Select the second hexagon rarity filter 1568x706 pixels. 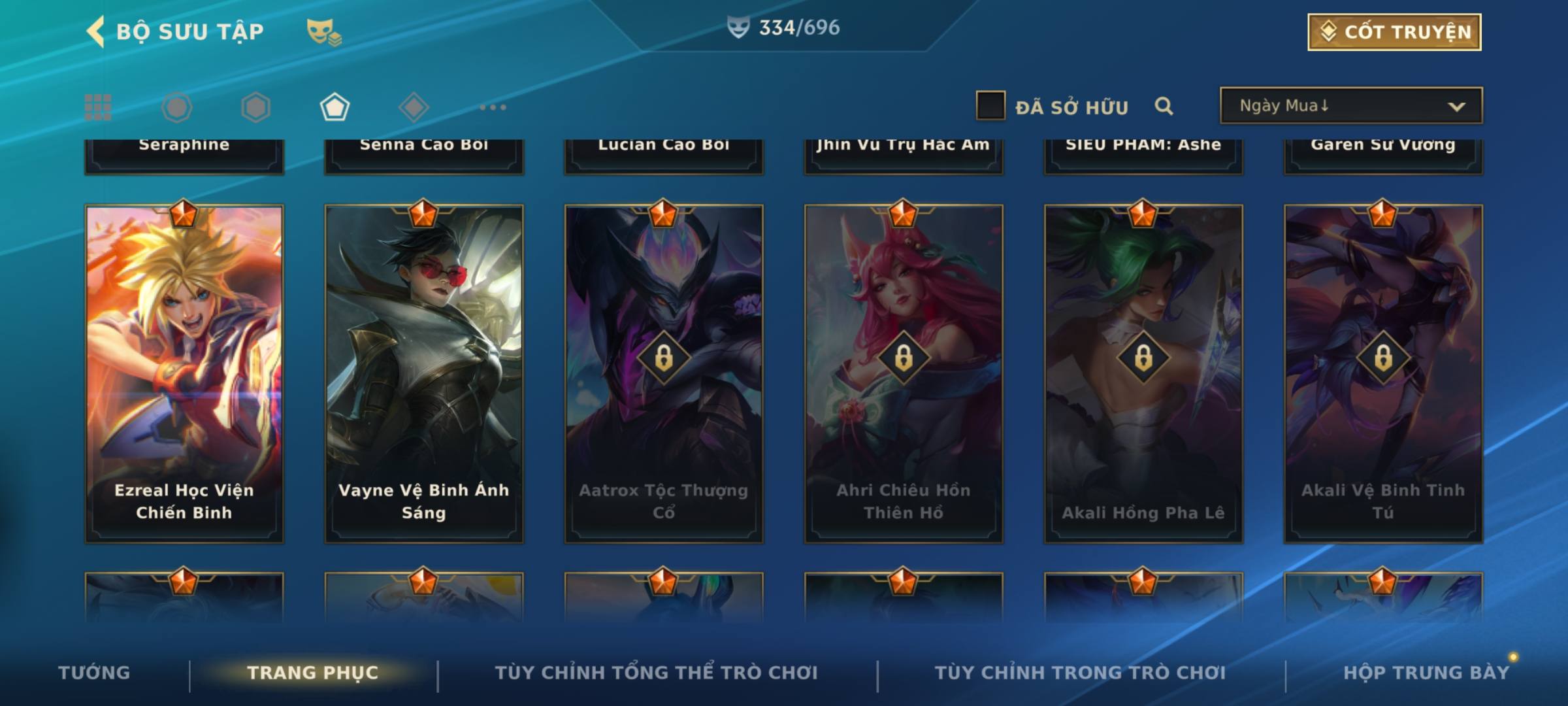[255, 107]
